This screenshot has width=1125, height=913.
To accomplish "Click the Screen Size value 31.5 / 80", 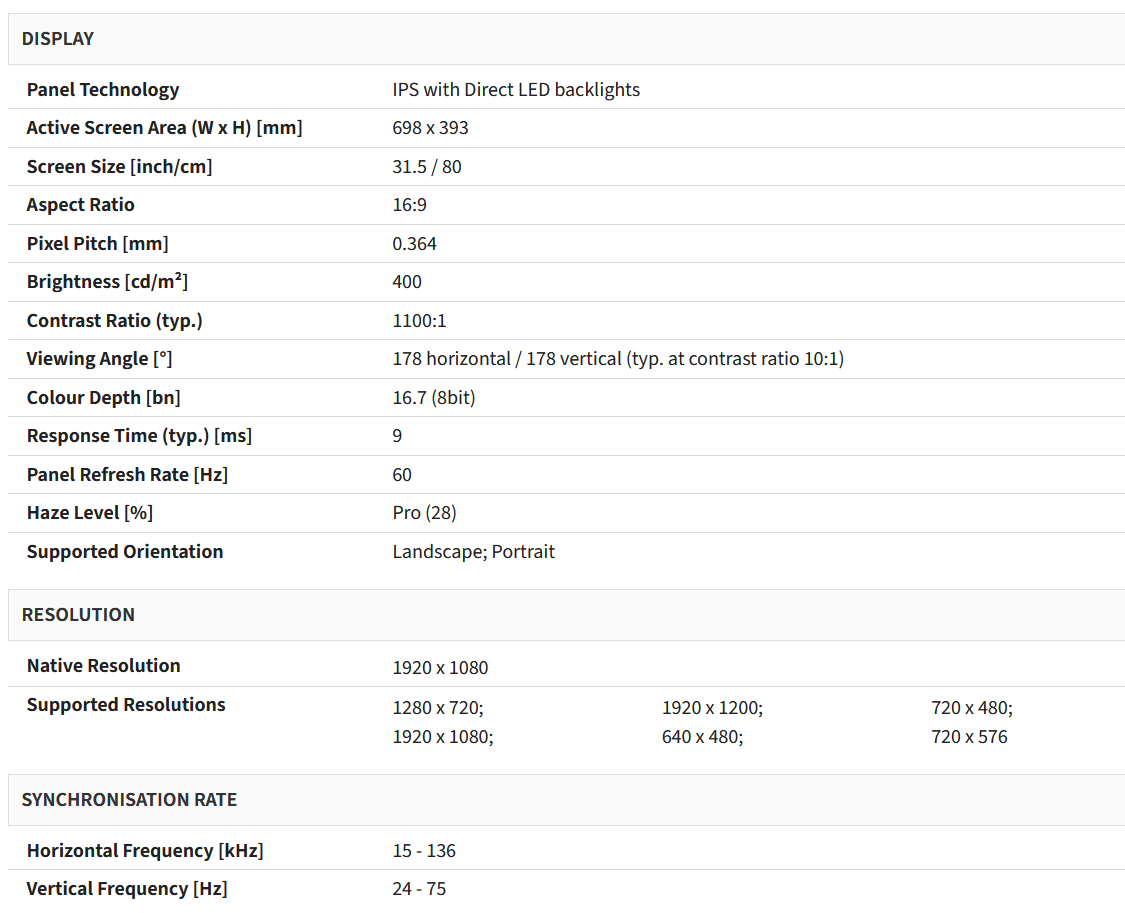I will 427,167.
